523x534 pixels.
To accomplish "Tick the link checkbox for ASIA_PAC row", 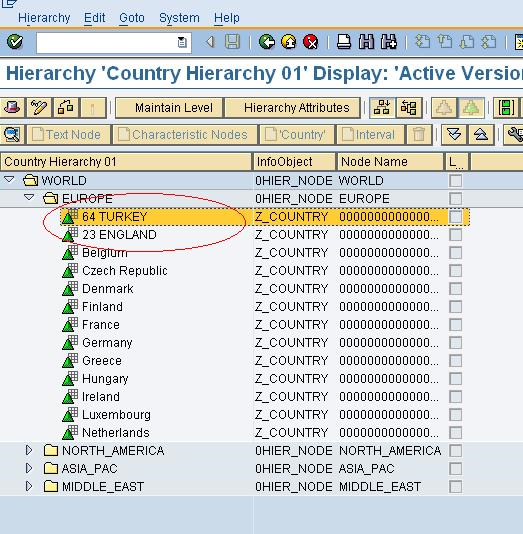I will (x=456, y=469).
